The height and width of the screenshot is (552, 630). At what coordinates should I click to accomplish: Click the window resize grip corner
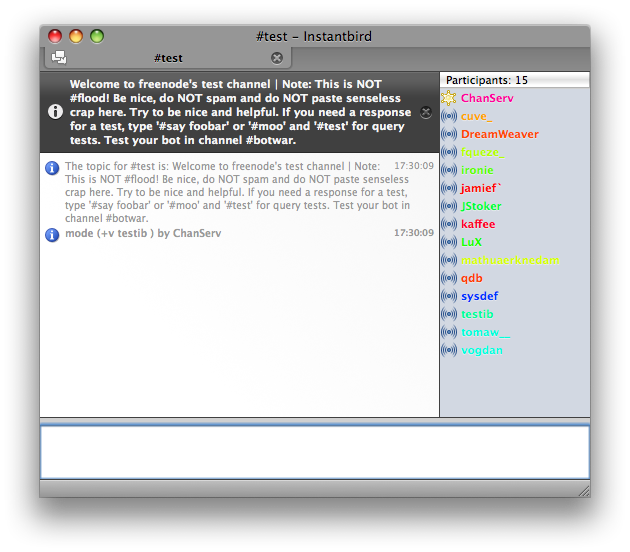[583, 490]
